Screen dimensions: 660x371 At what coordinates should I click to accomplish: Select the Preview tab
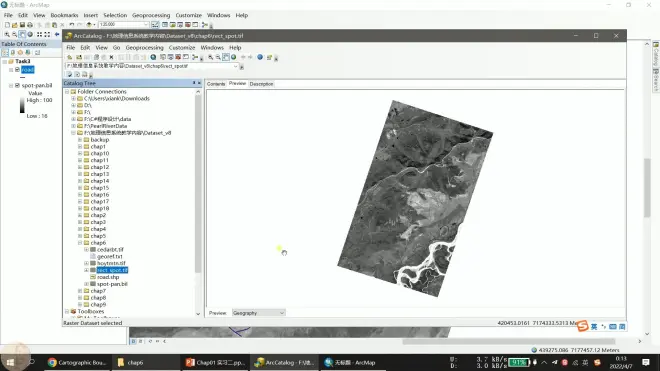237,83
